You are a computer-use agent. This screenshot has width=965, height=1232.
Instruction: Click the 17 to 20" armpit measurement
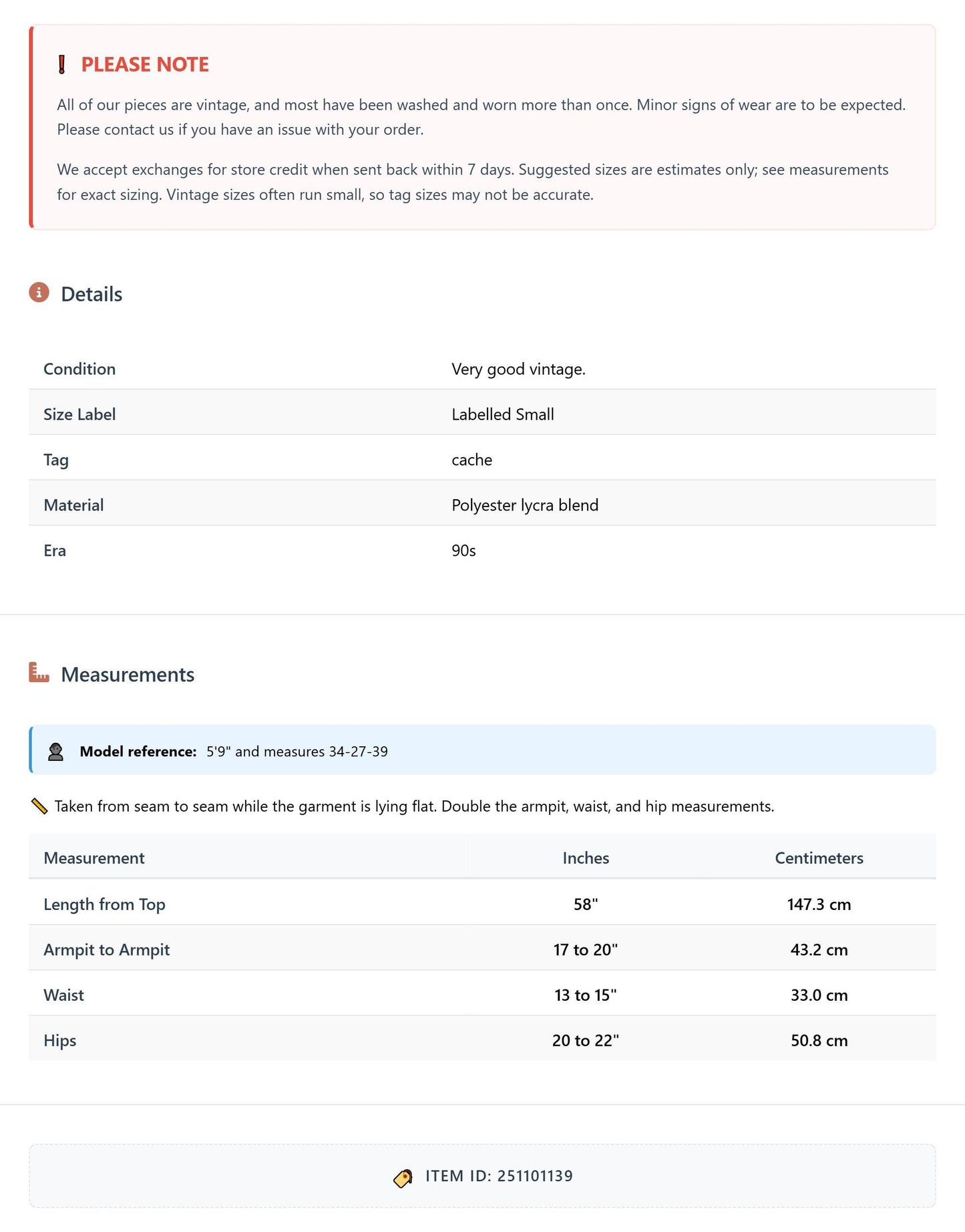pyautogui.click(x=586, y=950)
